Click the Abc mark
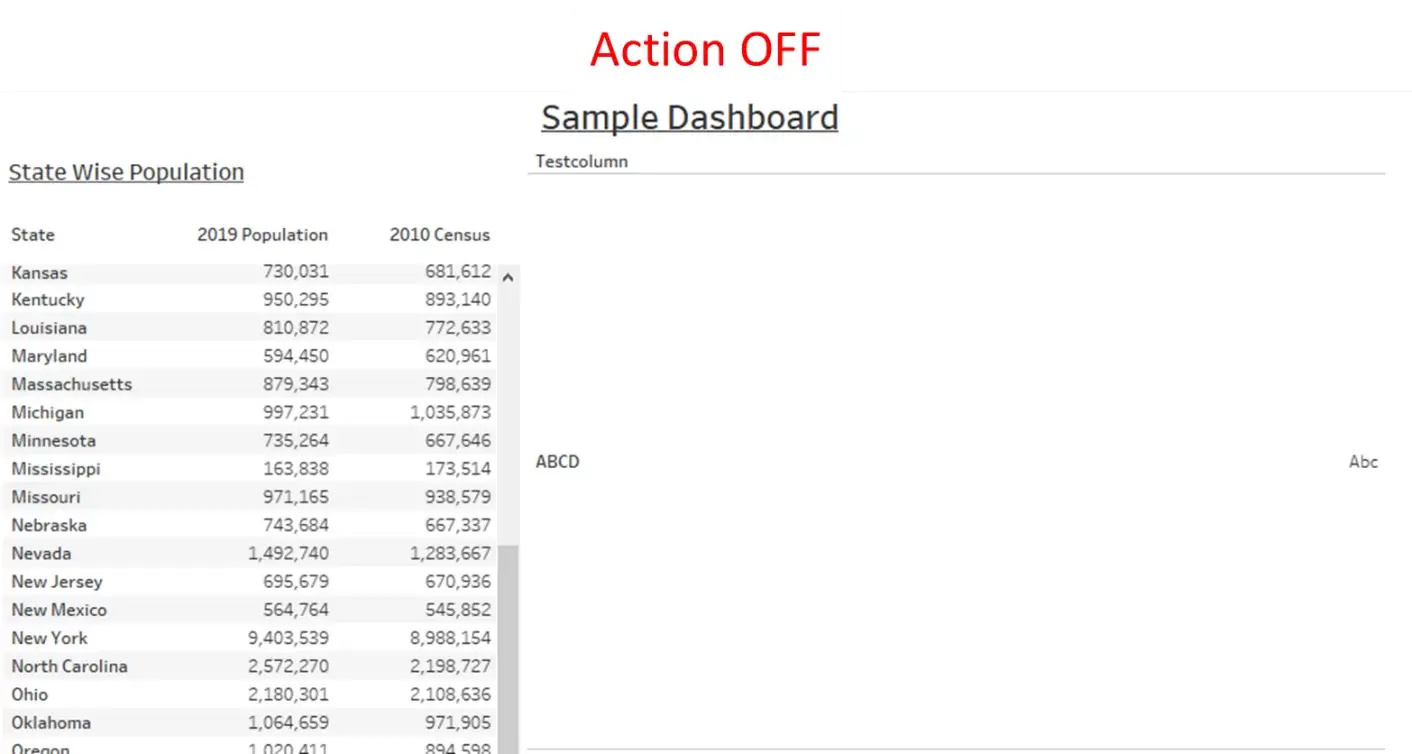Viewport: 1412px width, 754px height. [x=1363, y=462]
